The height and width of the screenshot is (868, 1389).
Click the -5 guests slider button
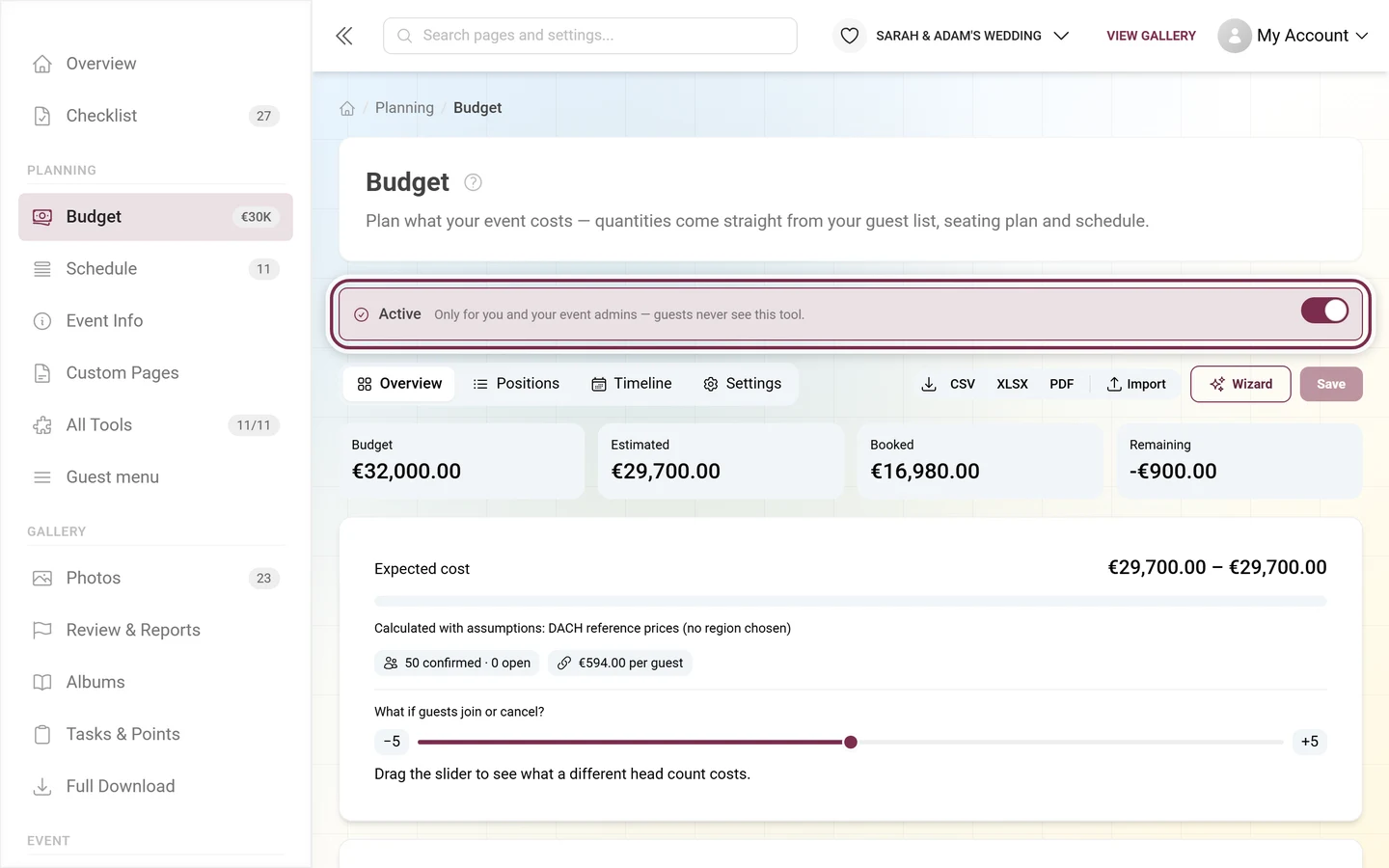coord(392,742)
